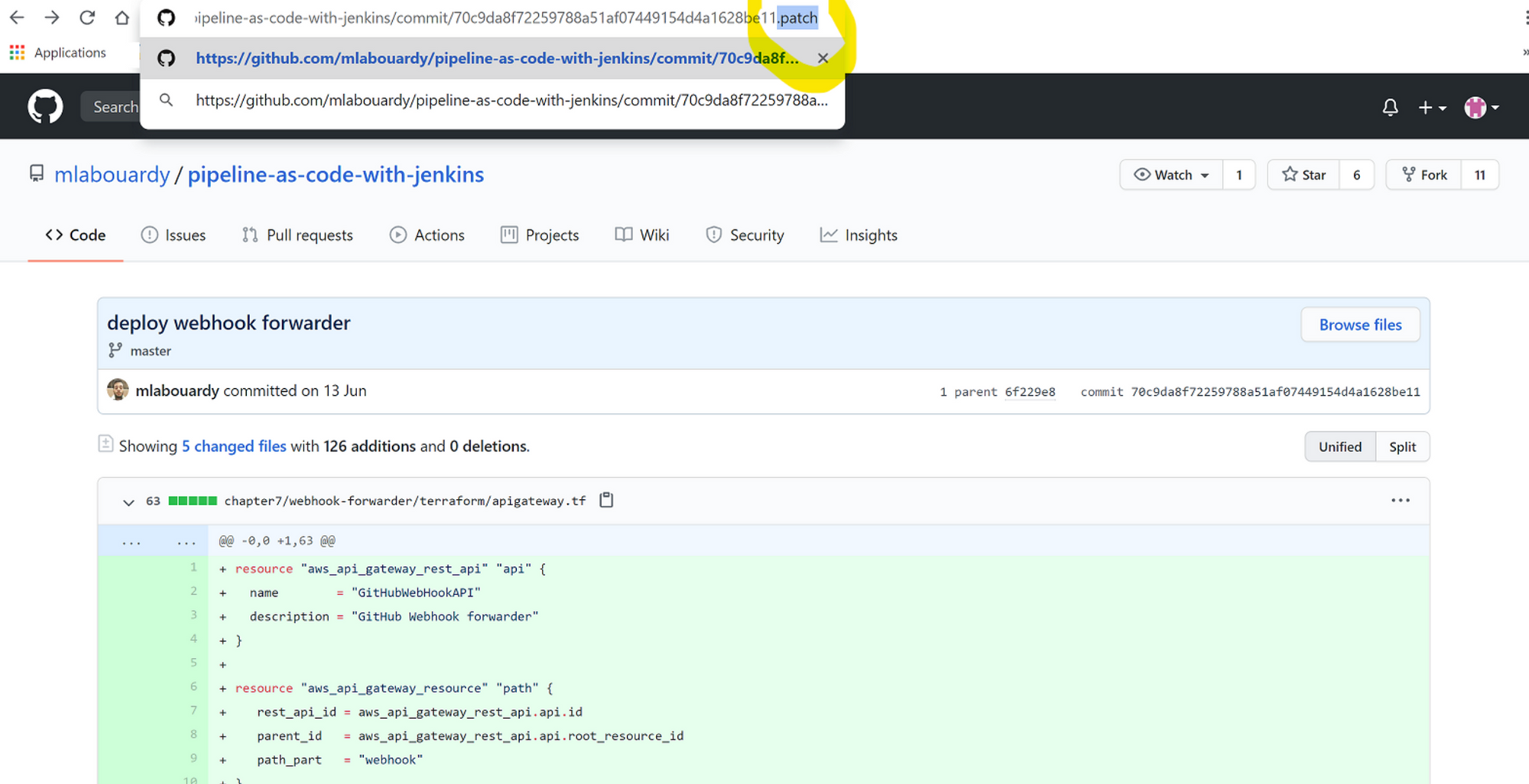Screen dimensions: 1529x784
Task: Open the Actions tab
Action: [427, 235]
